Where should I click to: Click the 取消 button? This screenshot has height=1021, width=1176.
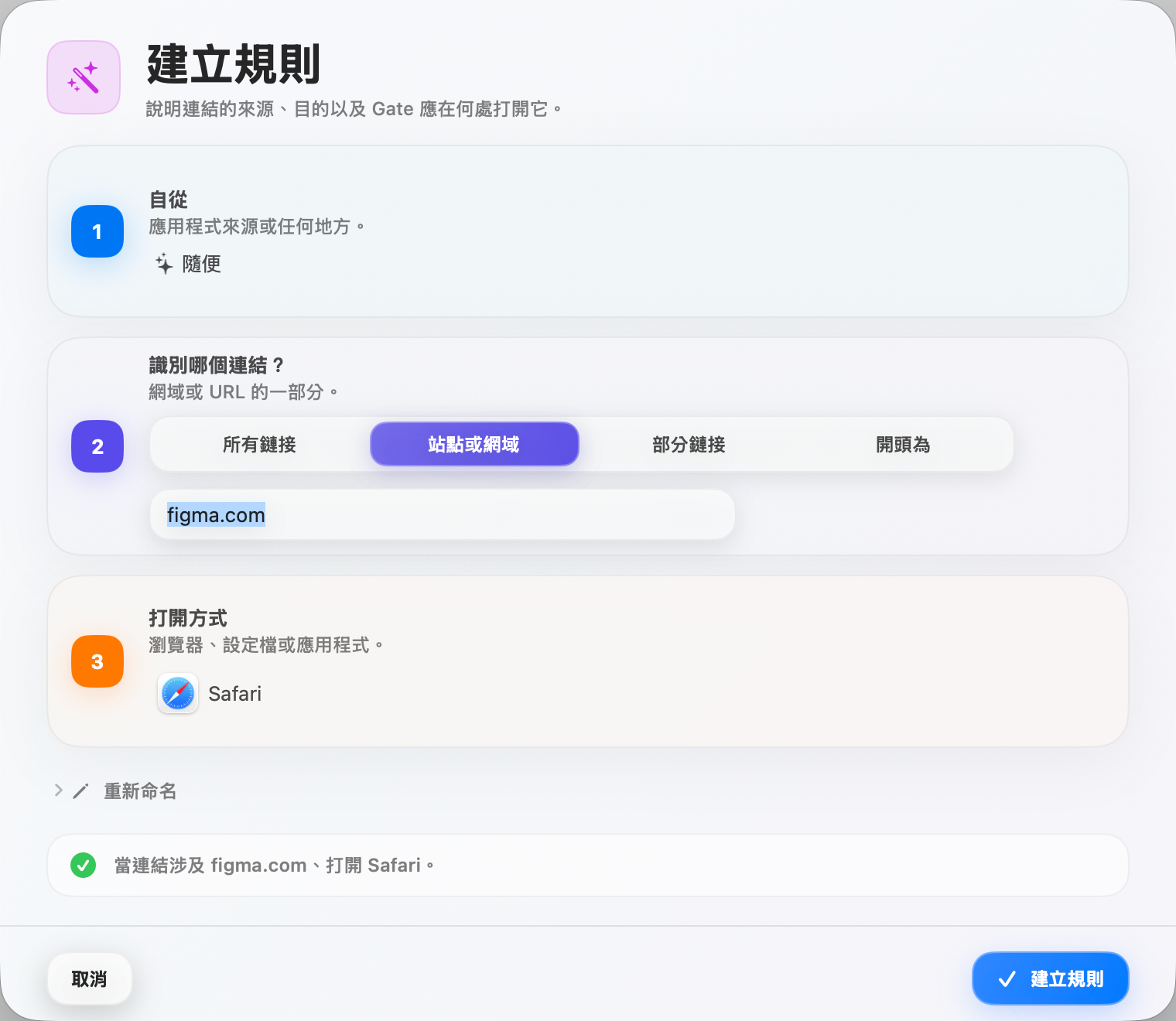(x=90, y=978)
